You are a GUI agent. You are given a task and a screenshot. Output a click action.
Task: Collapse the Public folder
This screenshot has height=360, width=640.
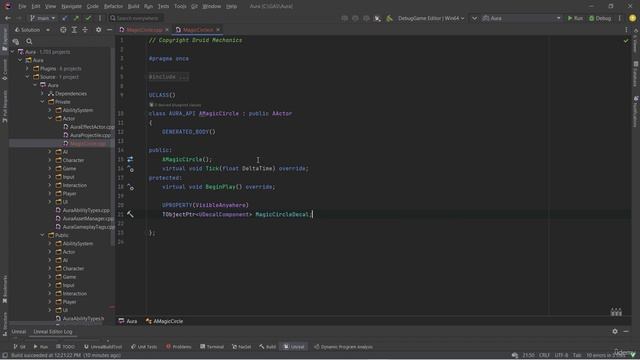(42, 235)
